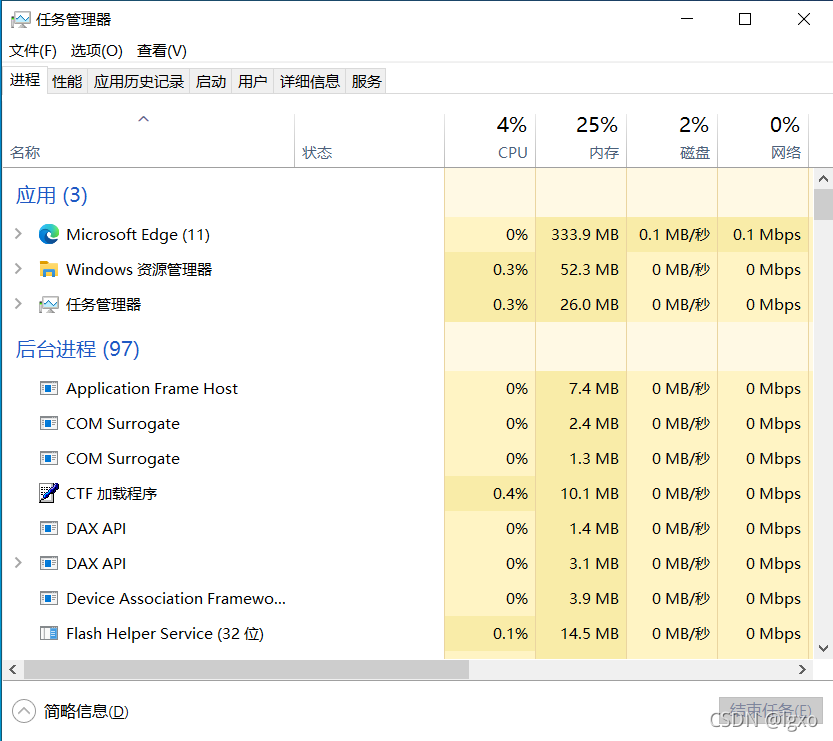Collapse to 简略信息 view arrow
The width and height of the screenshot is (833, 741).
tap(23, 711)
